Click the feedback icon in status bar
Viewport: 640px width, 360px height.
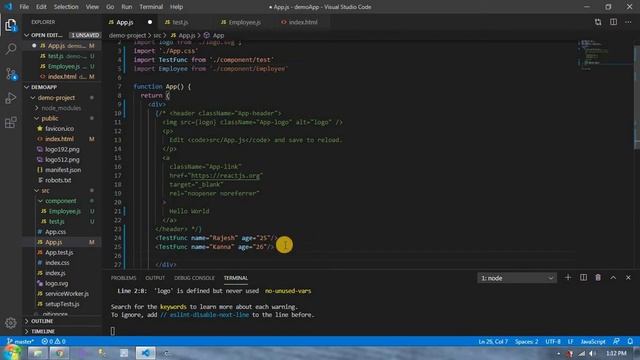[x=616, y=341]
